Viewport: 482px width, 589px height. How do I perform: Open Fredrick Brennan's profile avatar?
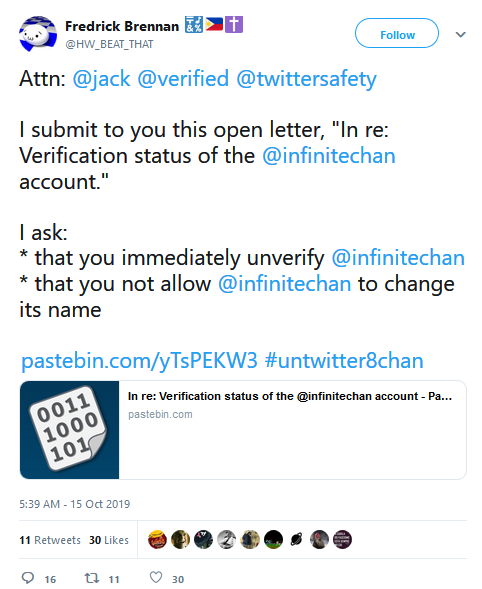click(38, 34)
